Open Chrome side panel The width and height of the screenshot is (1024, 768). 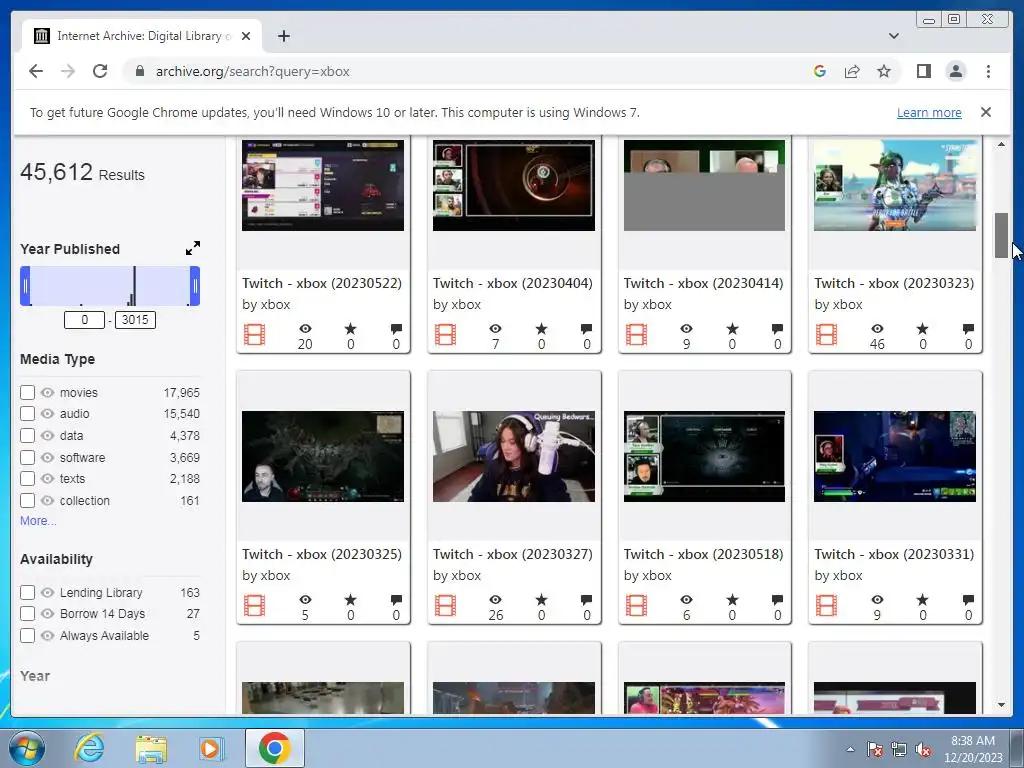click(923, 71)
